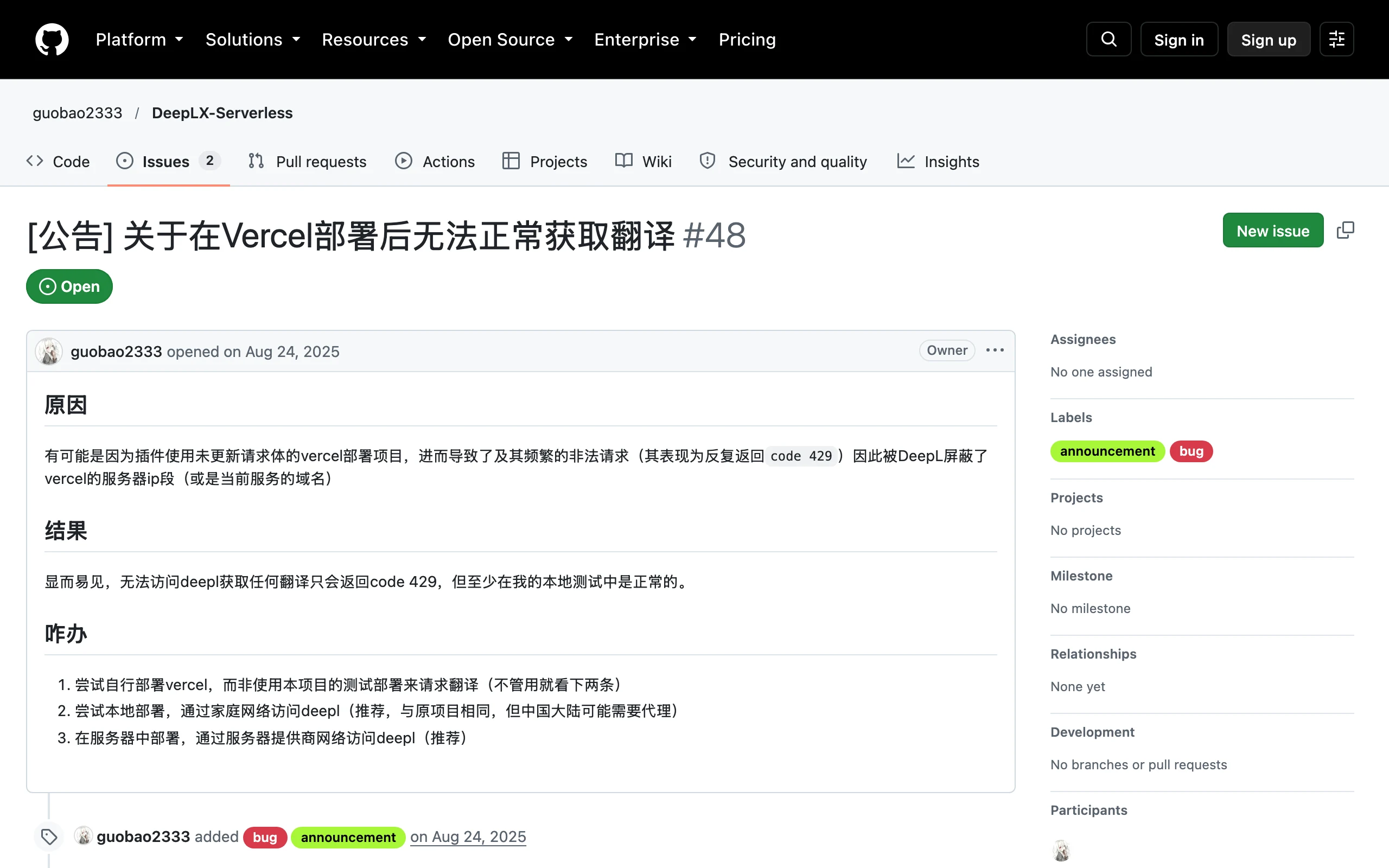
Task: Click 'No milestone' text
Action: point(1090,609)
